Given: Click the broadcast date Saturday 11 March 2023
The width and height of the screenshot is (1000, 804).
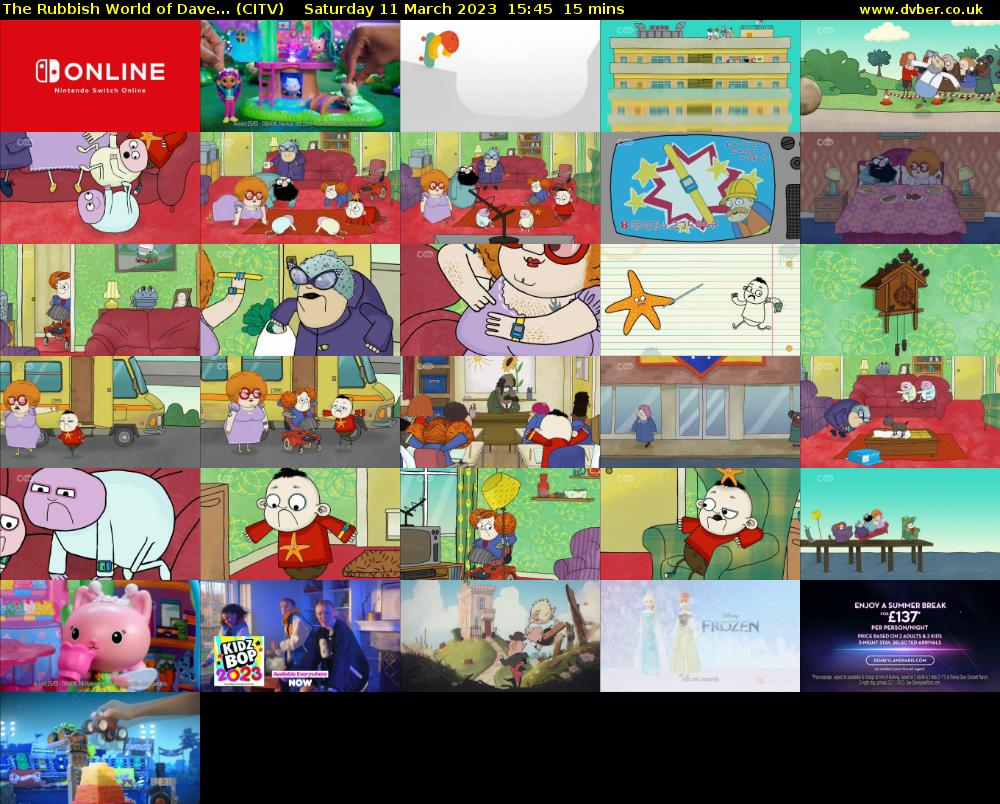Looking at the screenshot, I should 400,10.
